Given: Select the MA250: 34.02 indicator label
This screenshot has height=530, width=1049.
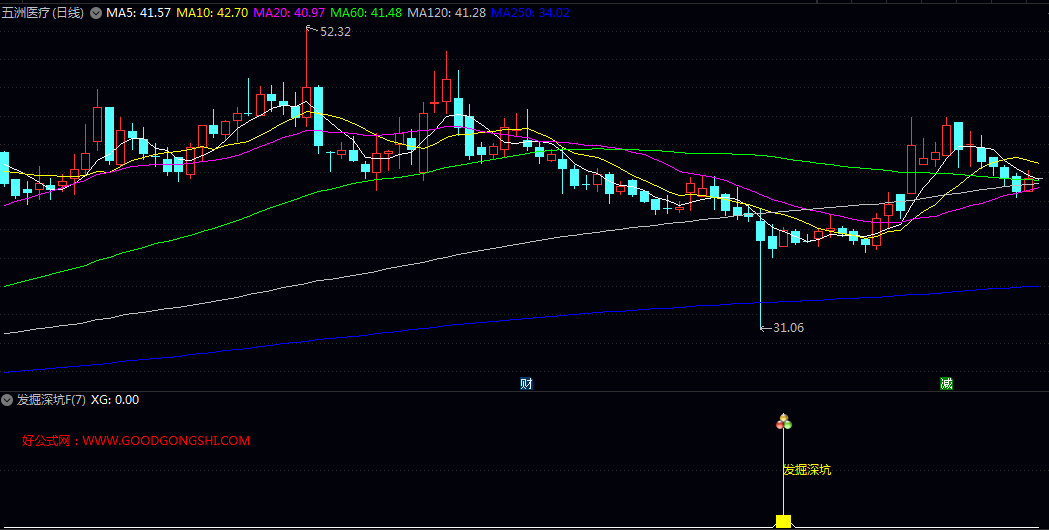Looking at the screenshot, I should [x=530, y=13].
